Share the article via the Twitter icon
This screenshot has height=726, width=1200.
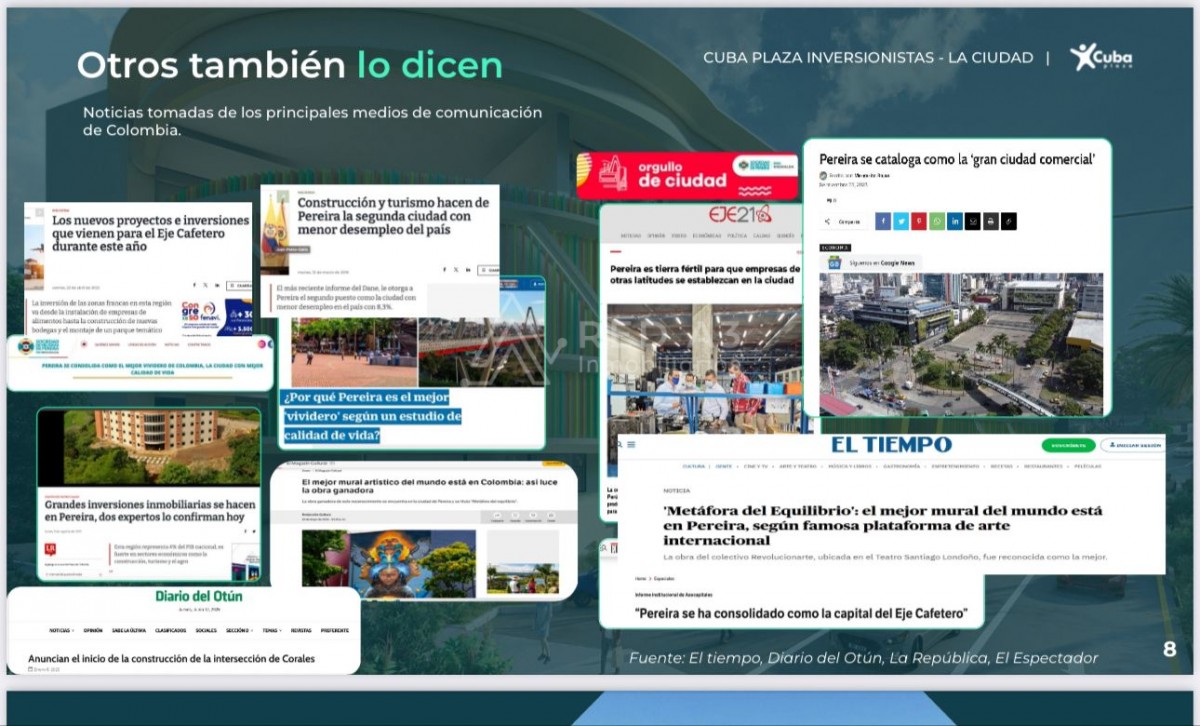(x=901, y=221)
